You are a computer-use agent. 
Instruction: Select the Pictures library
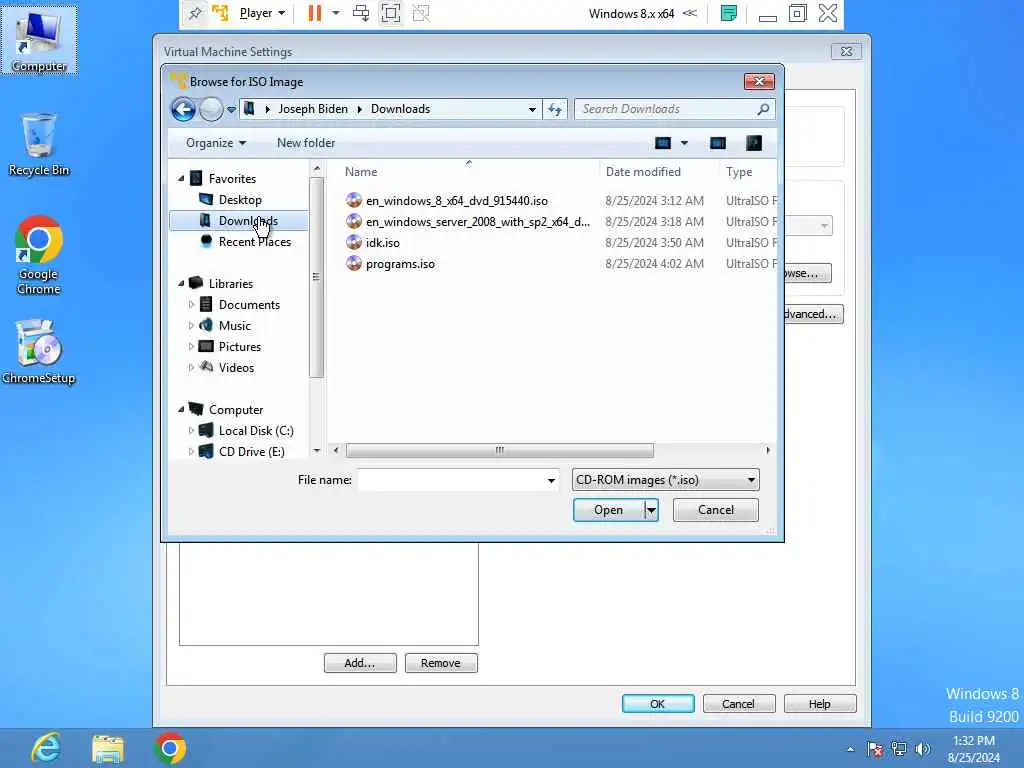coord(240,347)
